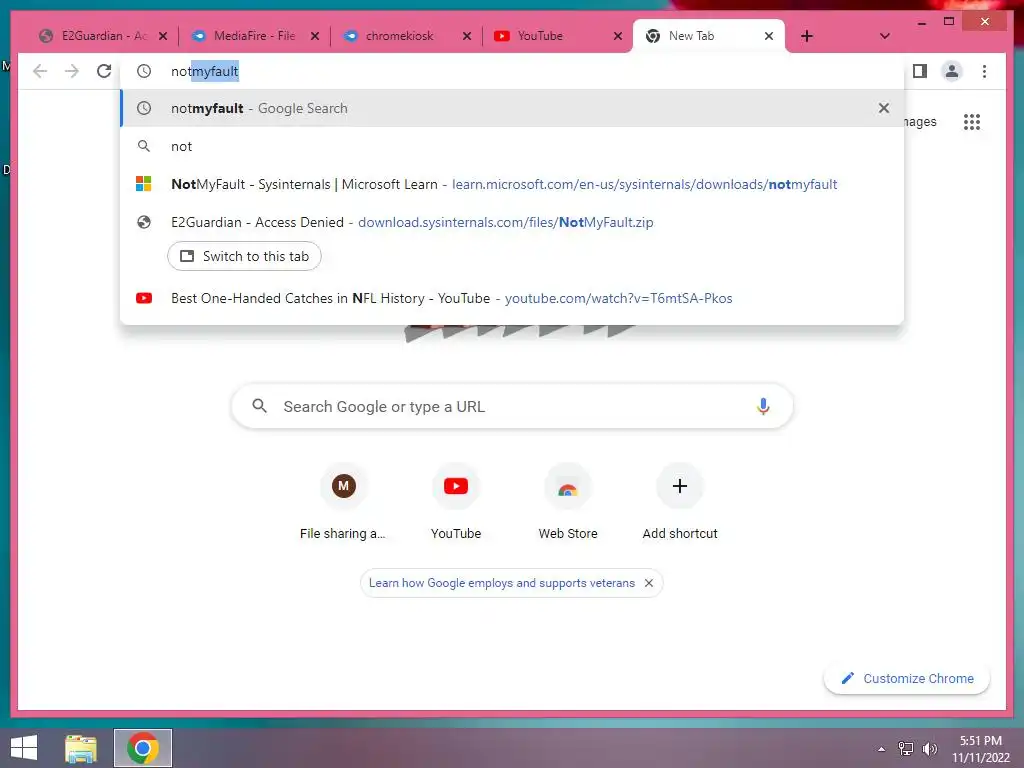1024x768 pixels.
Task: Open the Google apps grid
Action: (x=972, y=121)
